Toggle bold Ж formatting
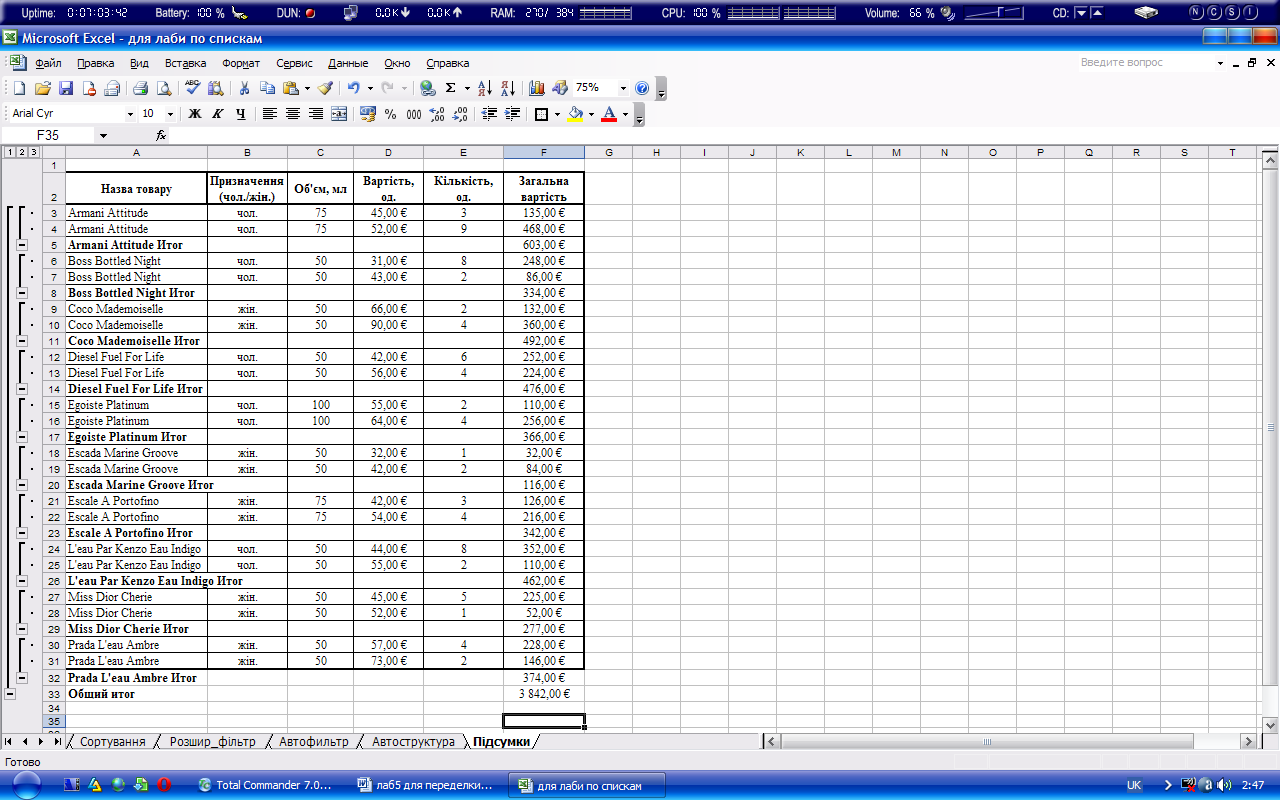Screen dimensions: 1280x800 point(195,114)
